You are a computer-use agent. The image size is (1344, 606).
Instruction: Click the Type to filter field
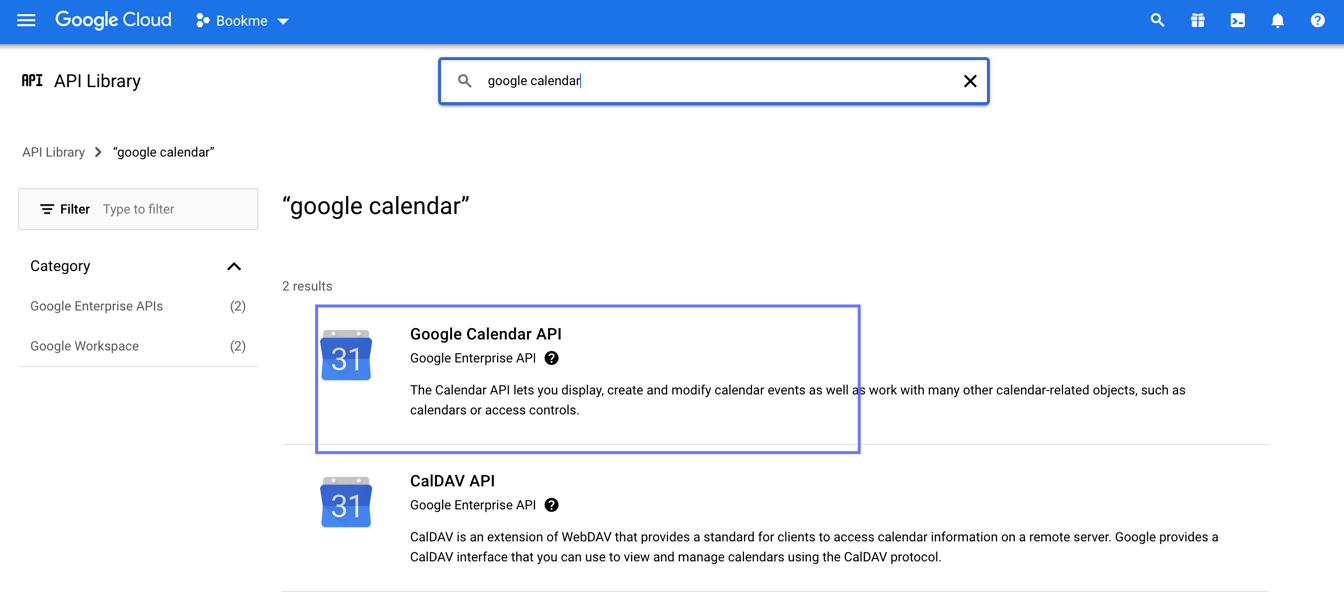tap(175, 209)
